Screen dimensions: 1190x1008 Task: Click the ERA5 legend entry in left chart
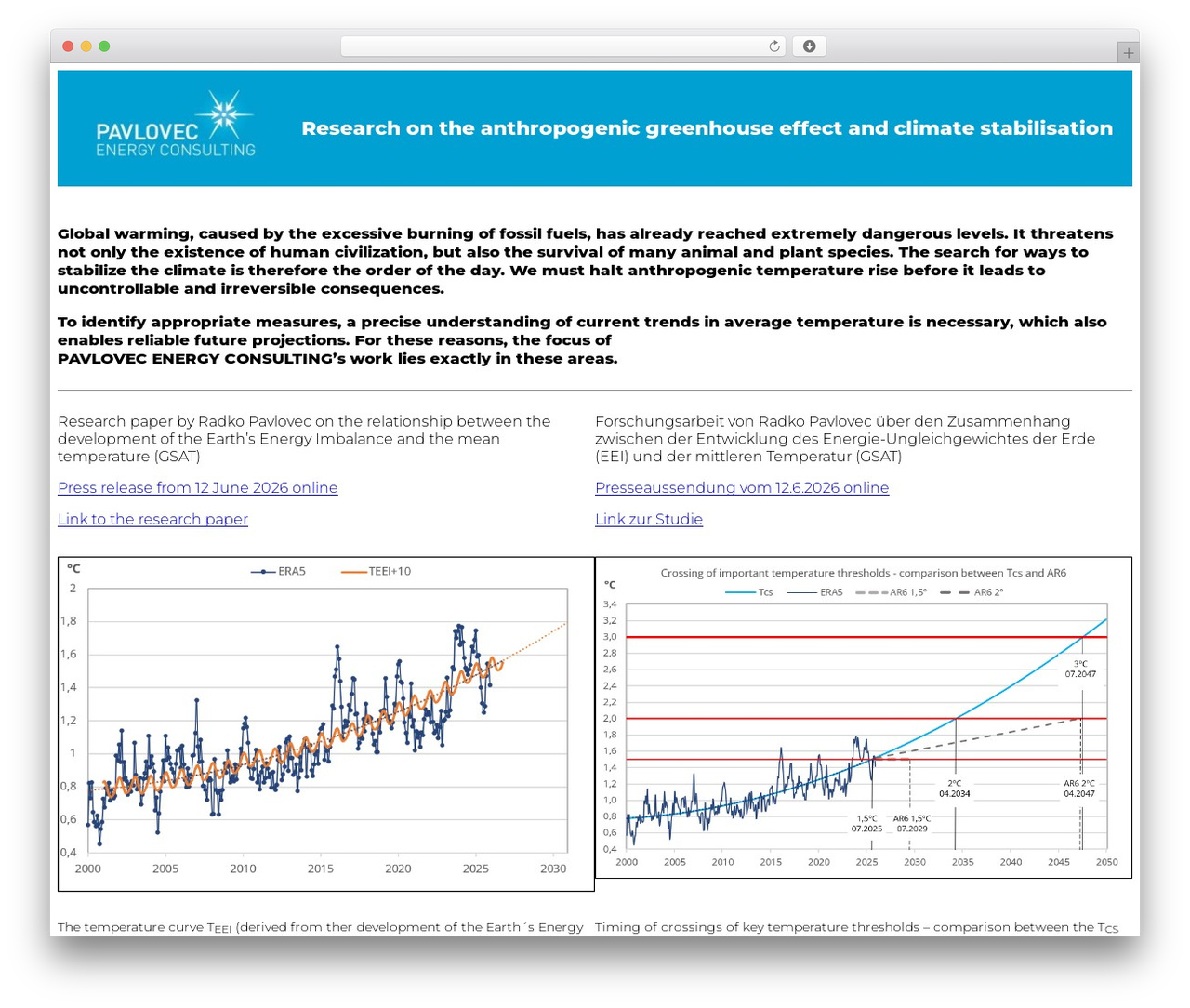278,571
